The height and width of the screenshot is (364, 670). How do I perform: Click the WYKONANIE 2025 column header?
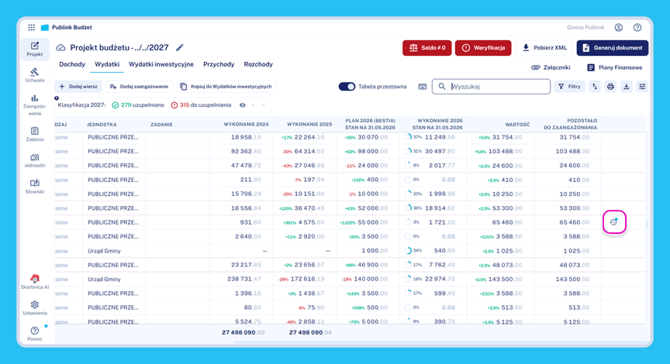309,124
